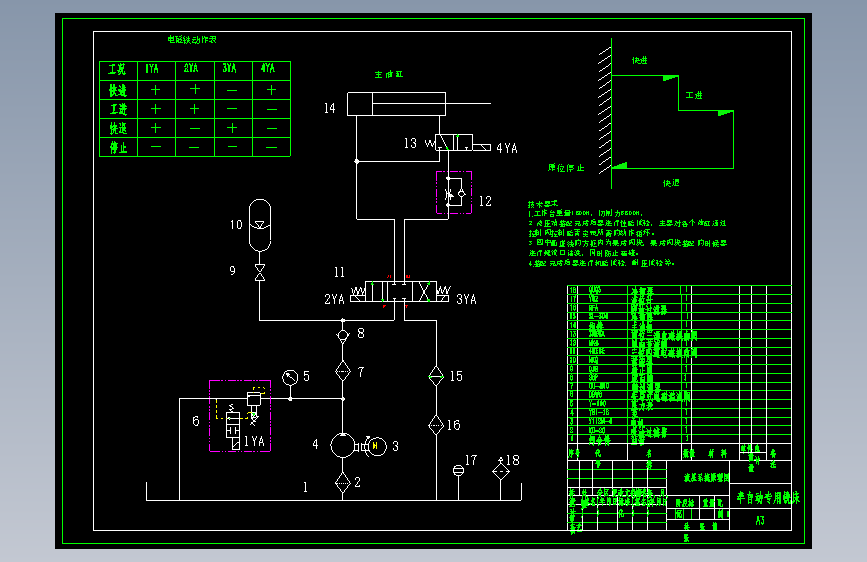Click the 主油缸 label above the cylinder
The width and height of the screenshot is (867, 562).
pyautogui.click(x=389, y=75)
